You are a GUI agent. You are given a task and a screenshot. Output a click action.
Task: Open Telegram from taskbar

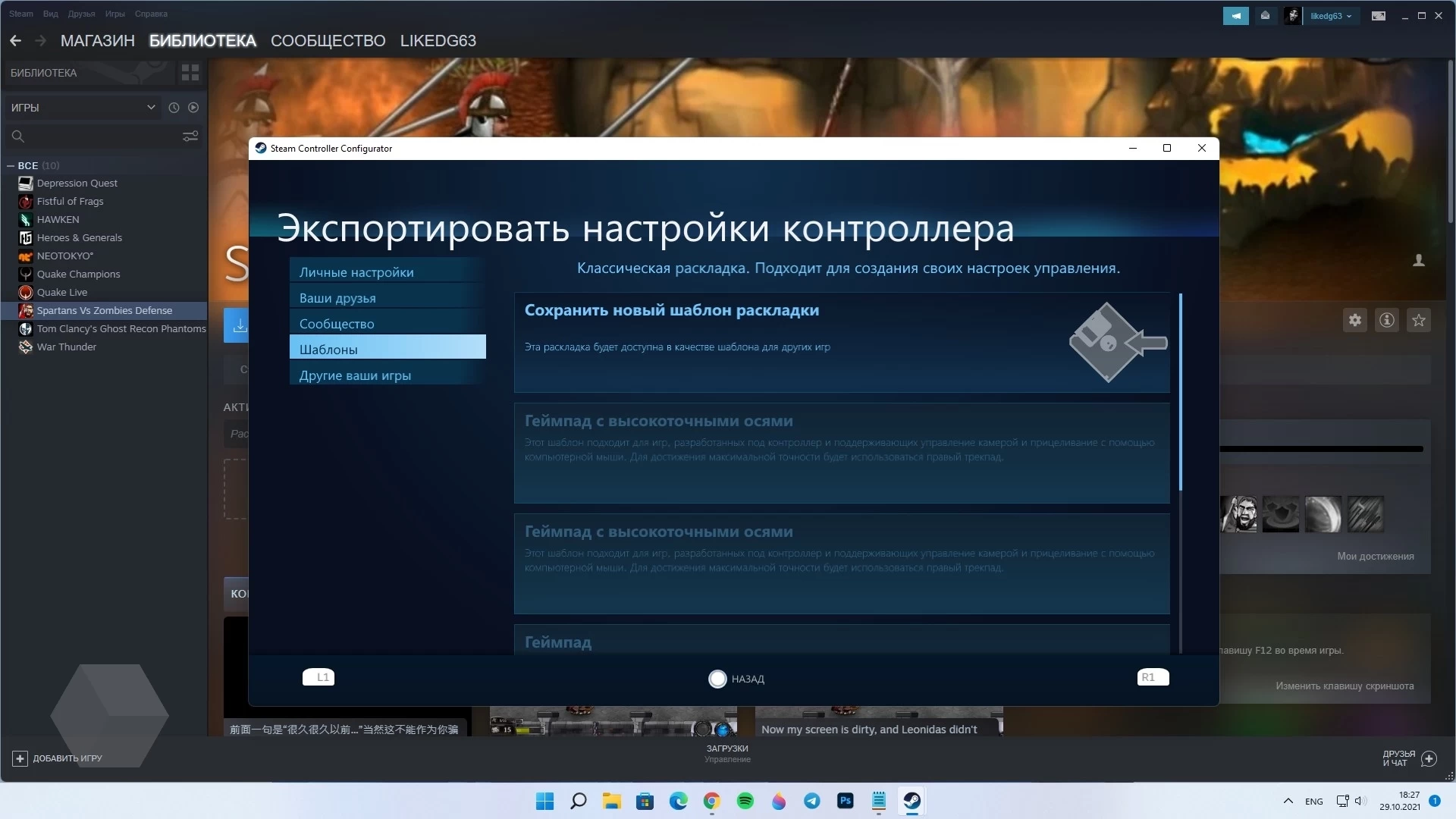(812, 801)
